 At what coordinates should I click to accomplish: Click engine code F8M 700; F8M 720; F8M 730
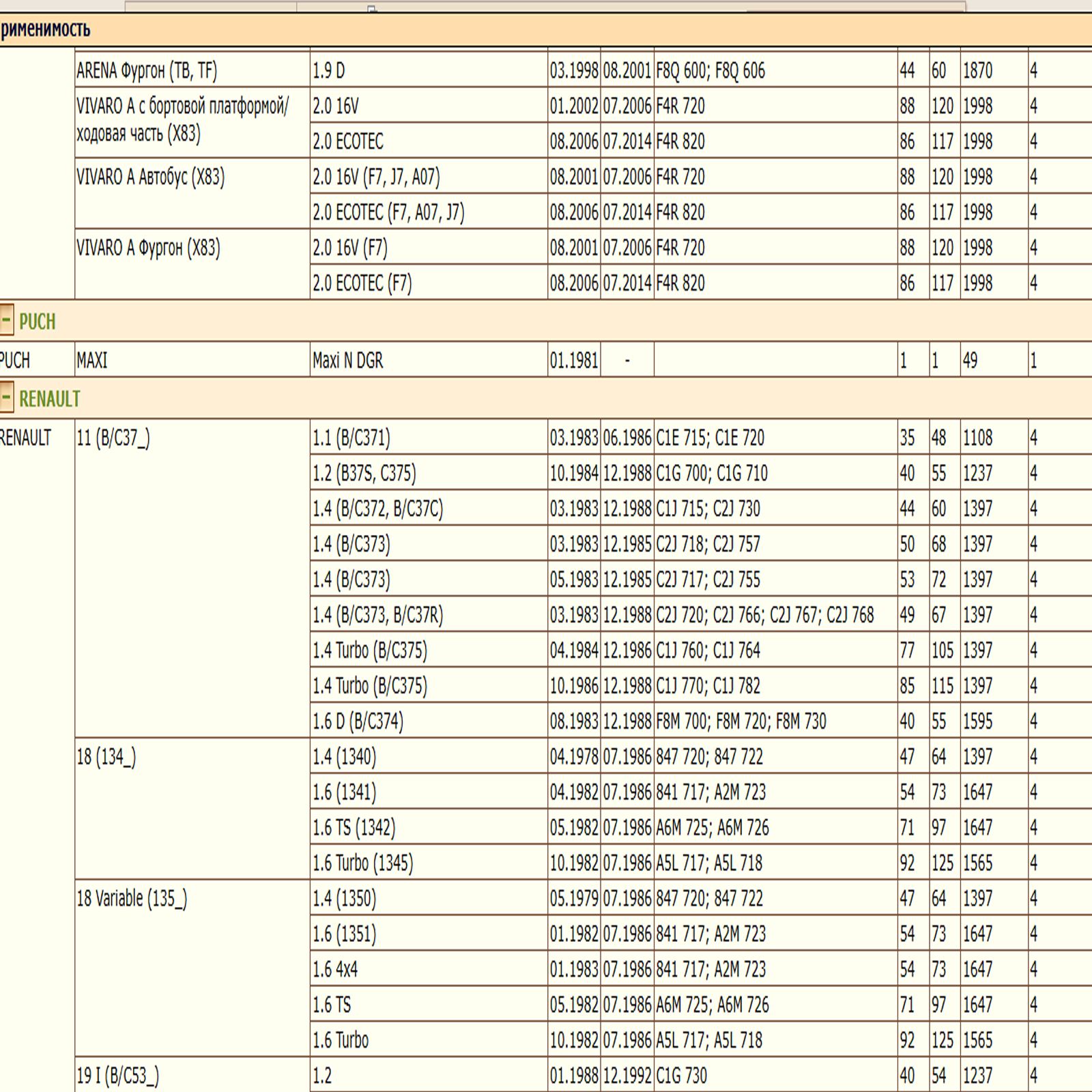pos(741,721)
